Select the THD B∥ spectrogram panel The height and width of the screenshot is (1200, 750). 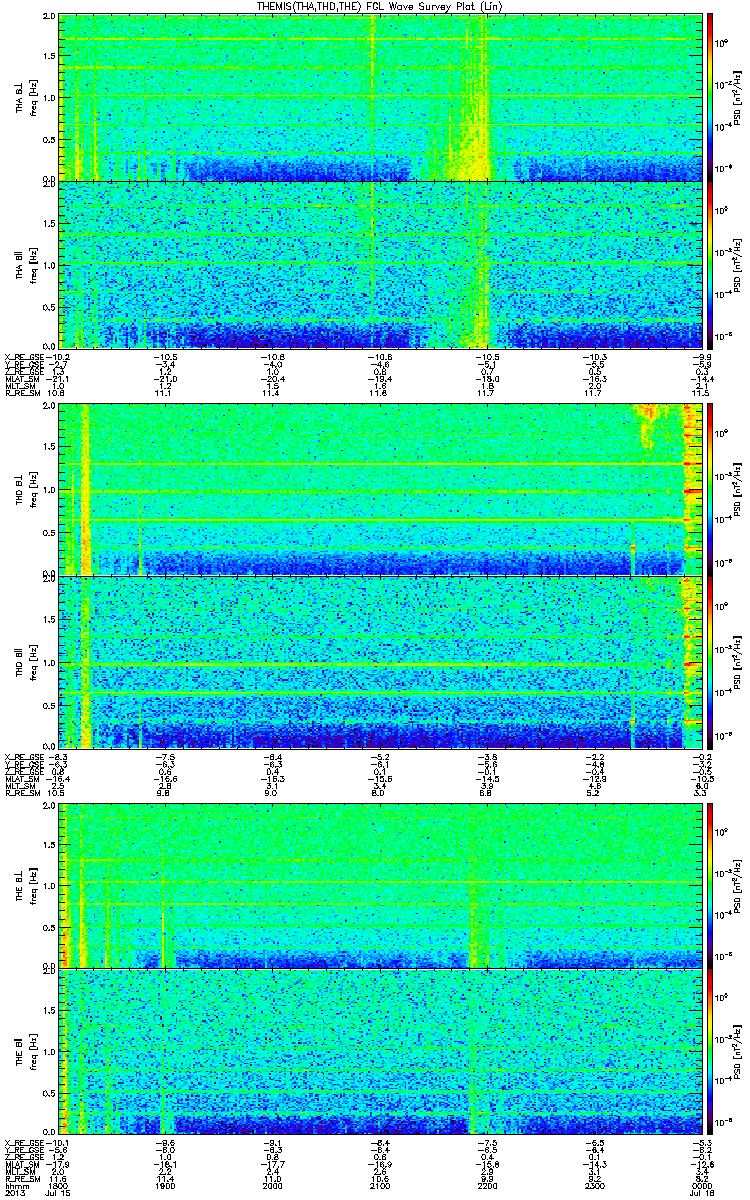(378, 661)
